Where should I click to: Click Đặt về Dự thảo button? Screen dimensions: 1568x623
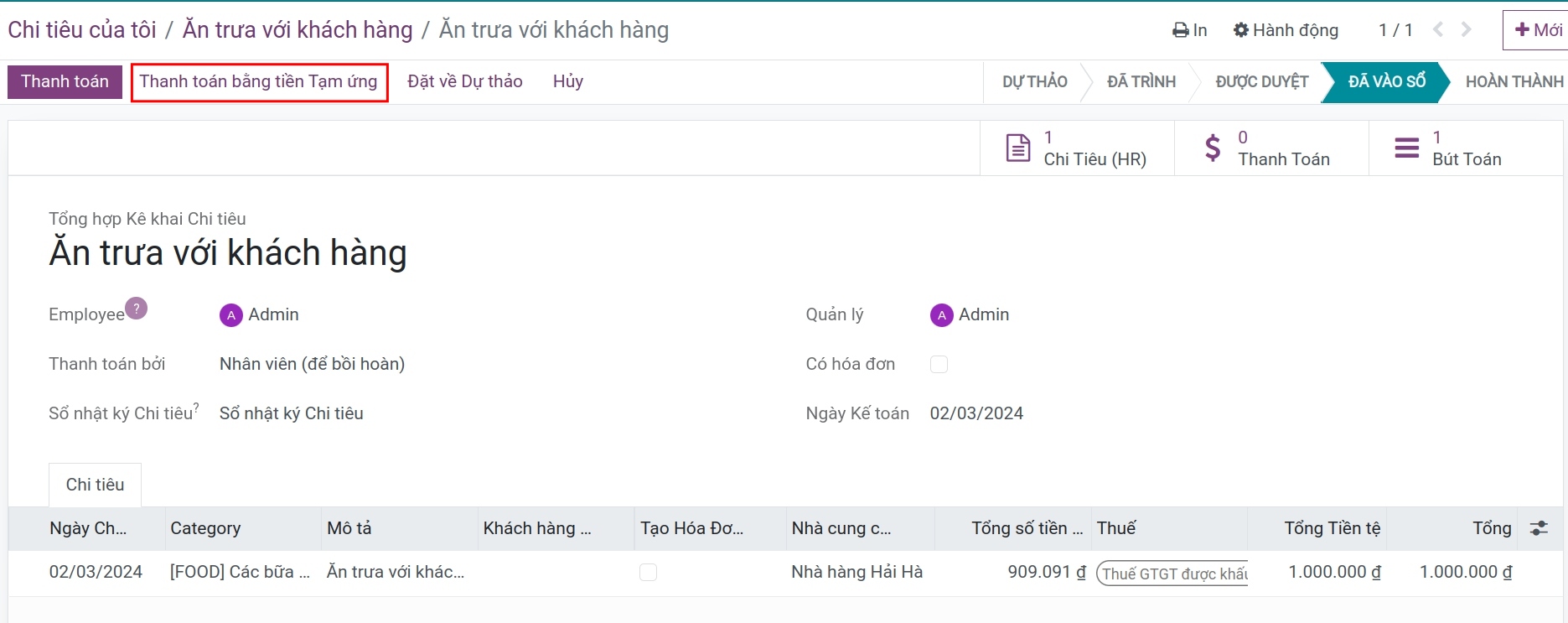tap(465, 81)
